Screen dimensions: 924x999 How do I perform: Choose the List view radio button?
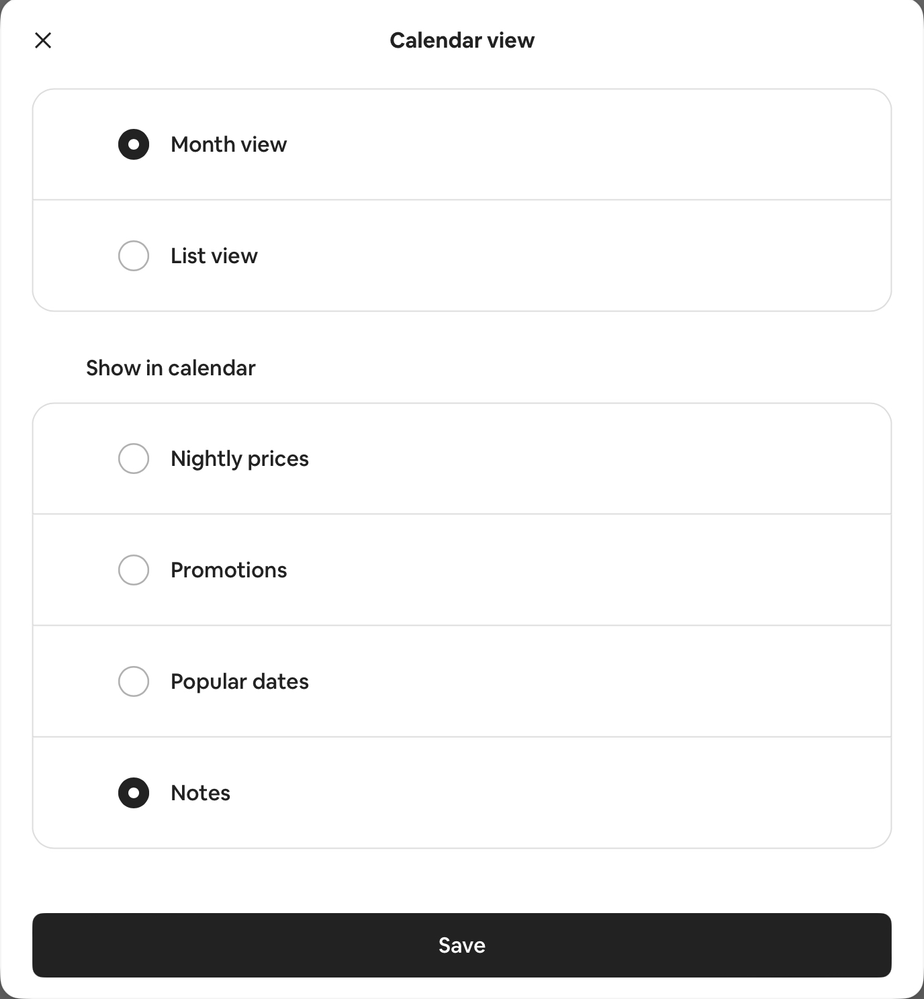133,256
